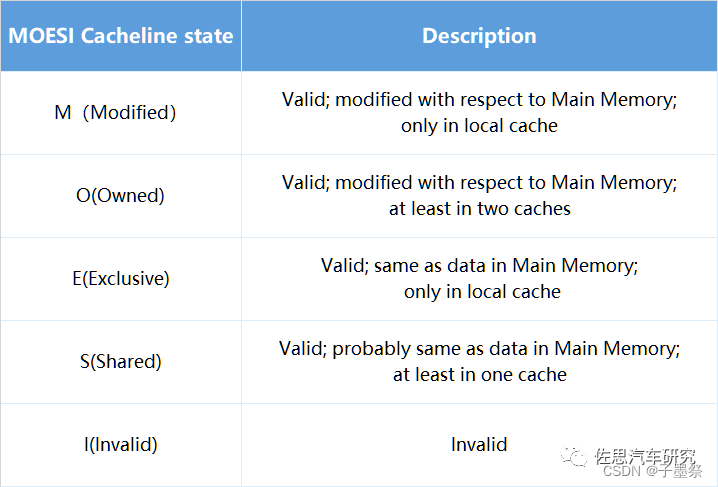The image size is (718, 487).
Task: Select "Valid; same as data in Main Memory" text
Action: click(479, 266)
